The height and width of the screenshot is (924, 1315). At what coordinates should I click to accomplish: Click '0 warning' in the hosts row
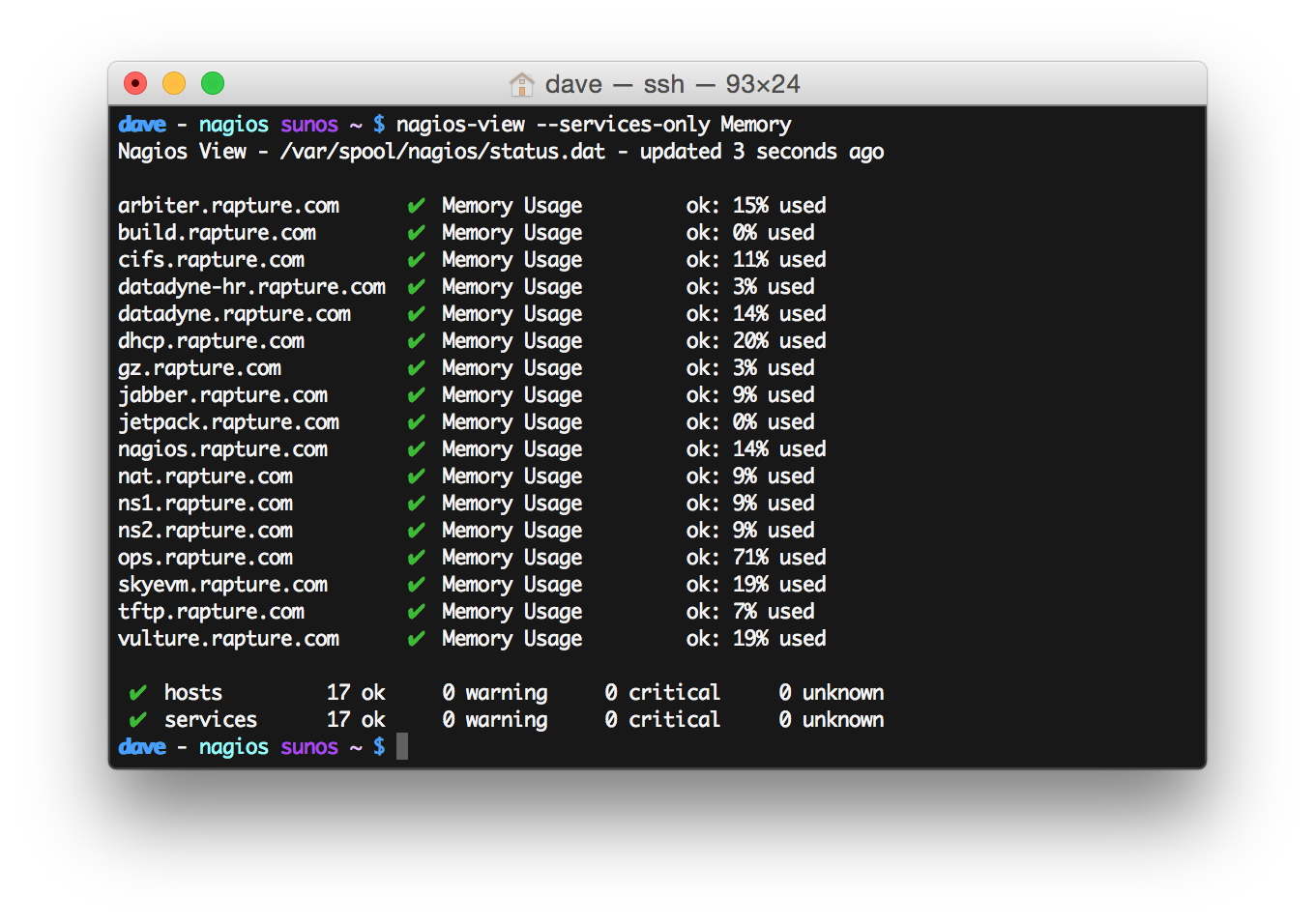(x=495, y=693)
